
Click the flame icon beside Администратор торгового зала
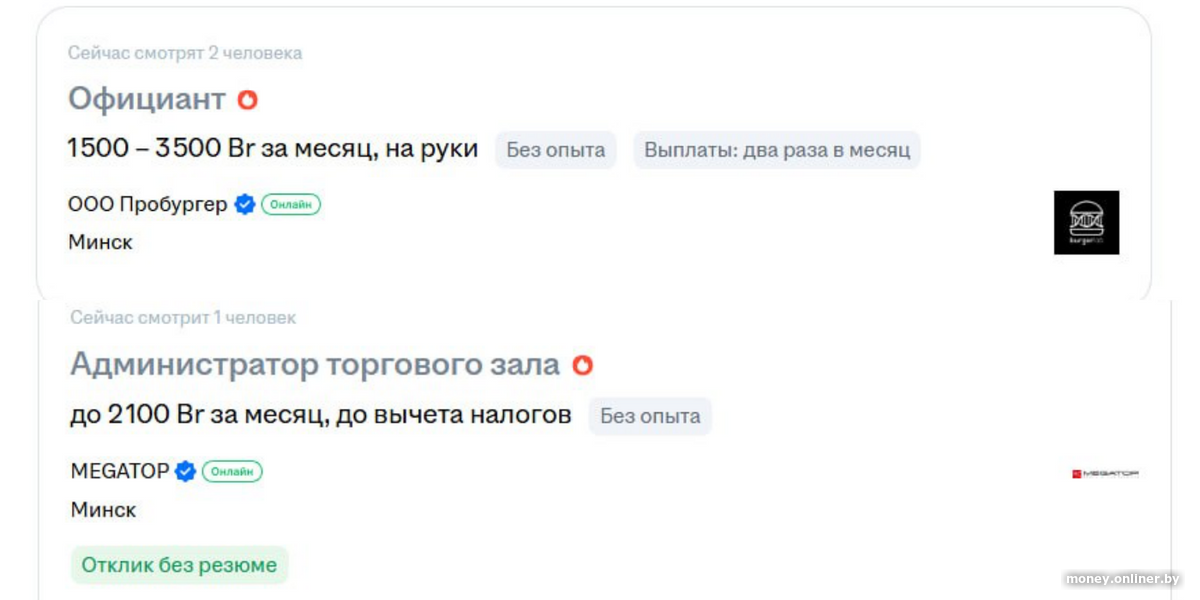pyautogui.click(x=582, y=366)
